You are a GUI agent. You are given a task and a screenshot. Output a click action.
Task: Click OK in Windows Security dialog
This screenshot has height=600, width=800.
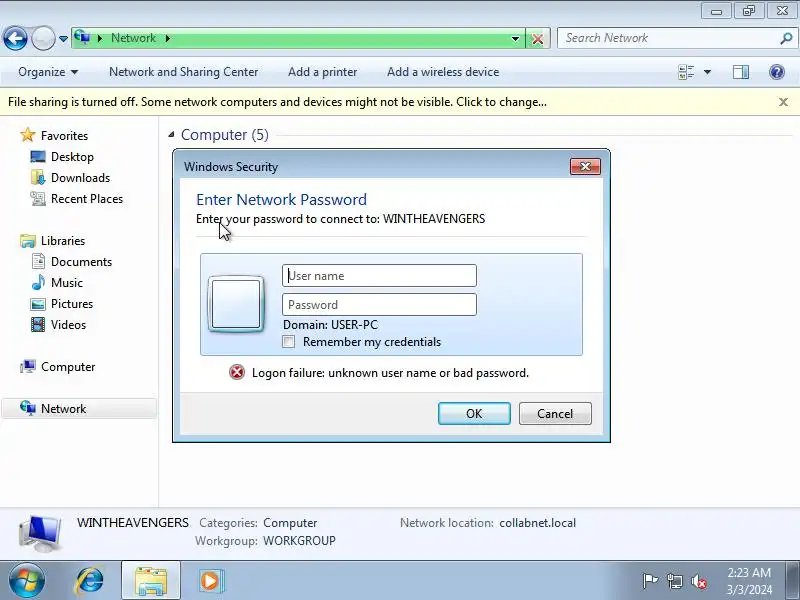click(x=474, y=413)
